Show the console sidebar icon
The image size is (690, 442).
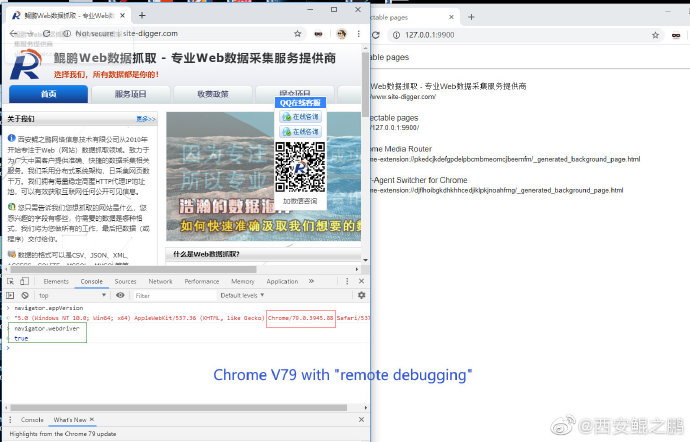11,295
